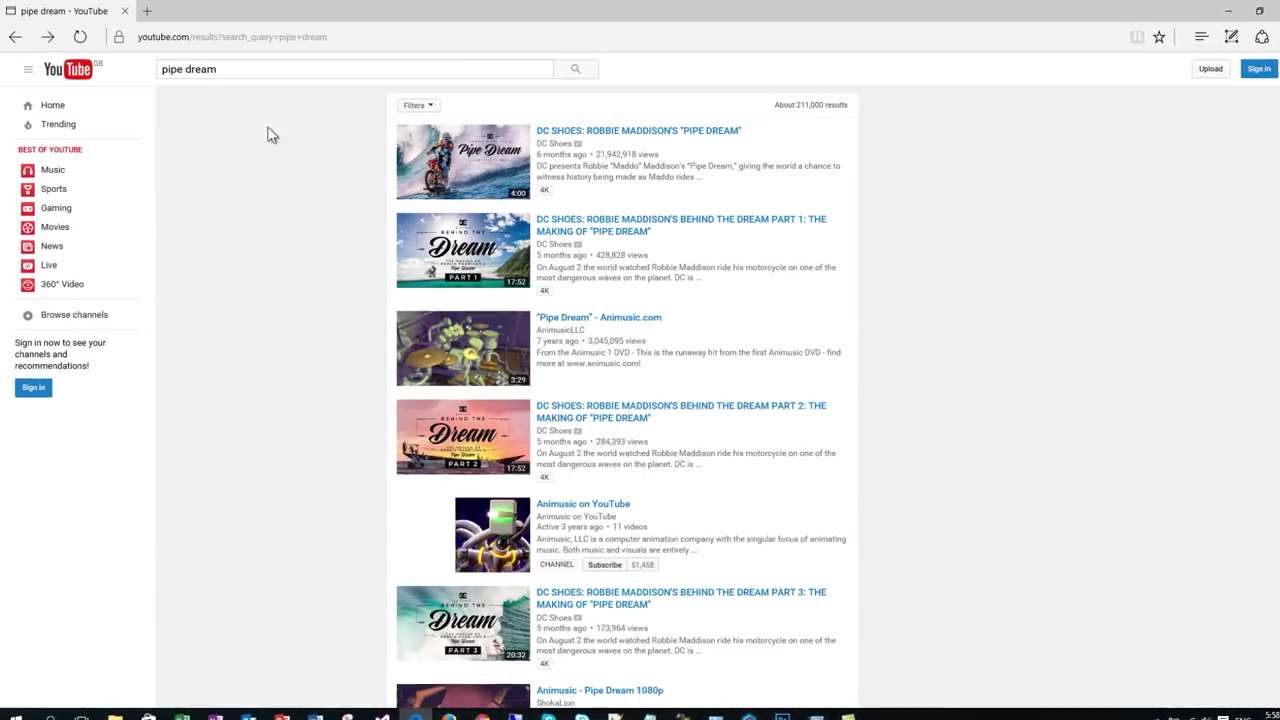Image resolution: width=1280 pixels, height=720 pixels.
Task: Click Sign in button in left sidebar
Action: 33,387
